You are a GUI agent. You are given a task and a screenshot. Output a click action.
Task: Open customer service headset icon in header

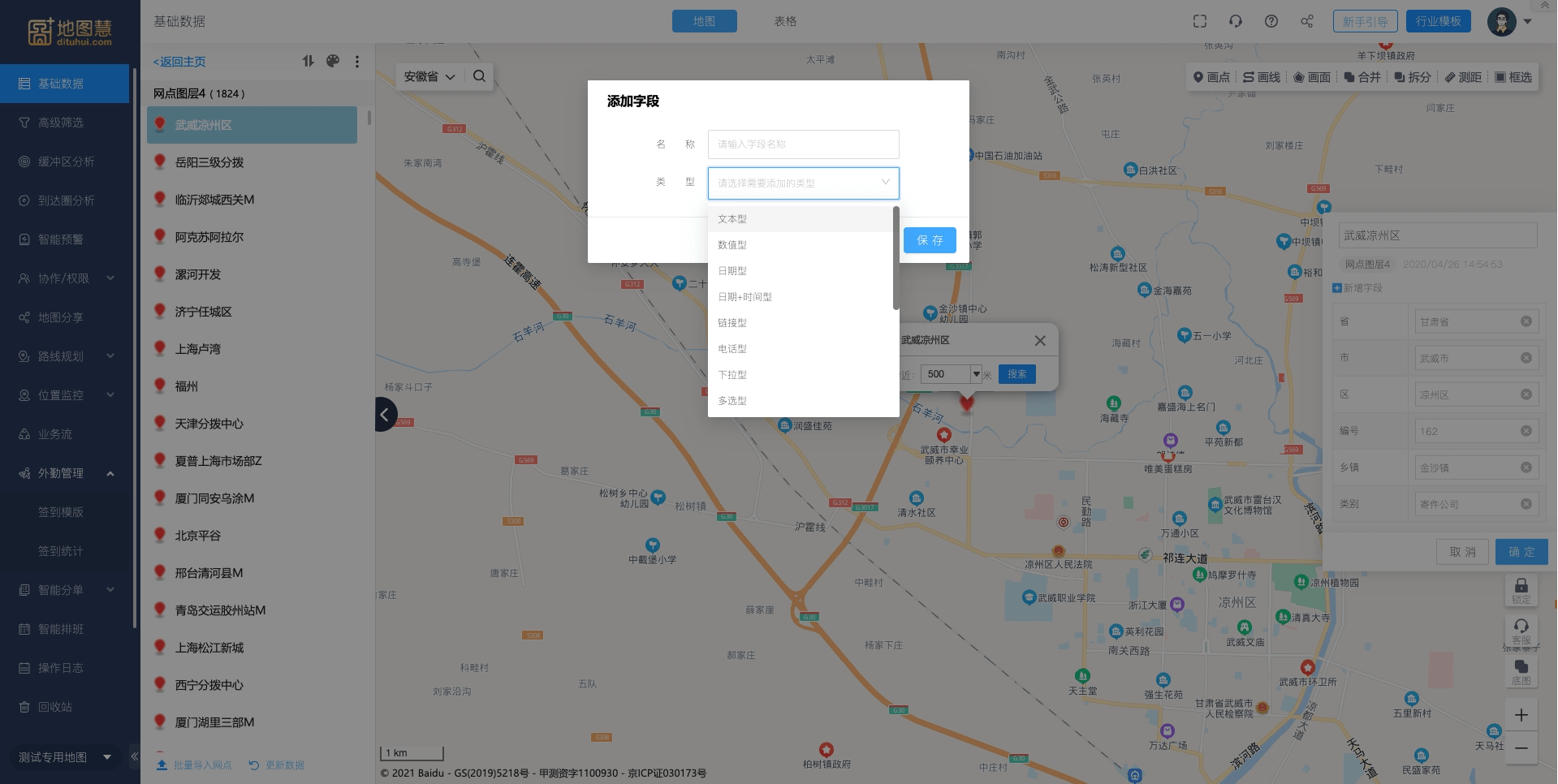coord(1236,21)
